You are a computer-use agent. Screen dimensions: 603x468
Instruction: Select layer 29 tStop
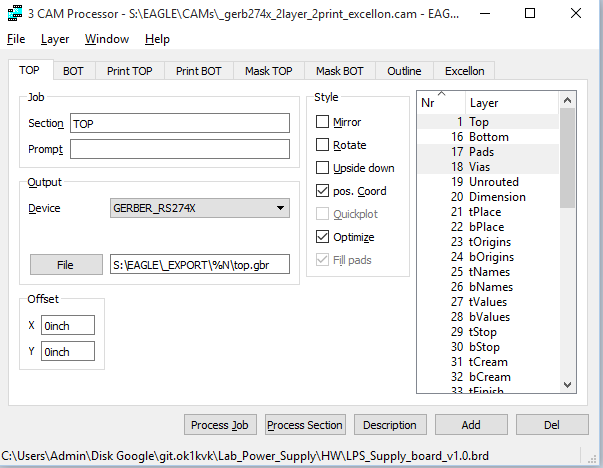point(488,331)
